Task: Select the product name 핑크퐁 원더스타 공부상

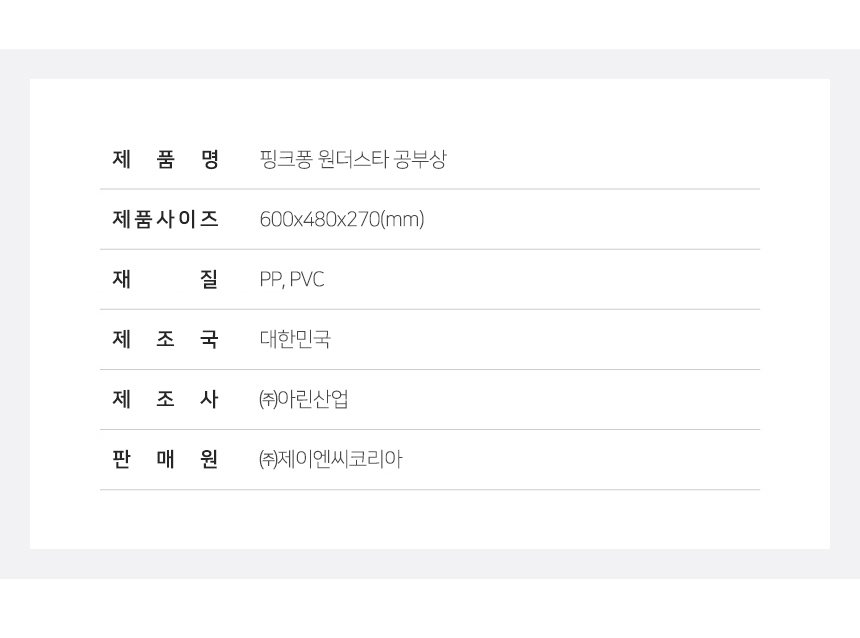Action: [x=353, y=159]
